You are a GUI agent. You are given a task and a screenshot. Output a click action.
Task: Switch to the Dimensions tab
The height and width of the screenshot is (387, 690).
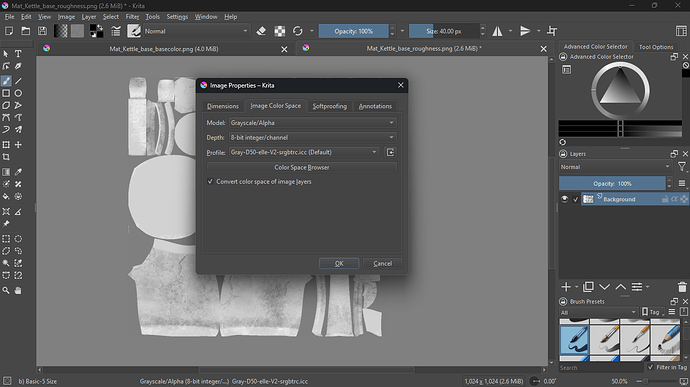point(223,106)
